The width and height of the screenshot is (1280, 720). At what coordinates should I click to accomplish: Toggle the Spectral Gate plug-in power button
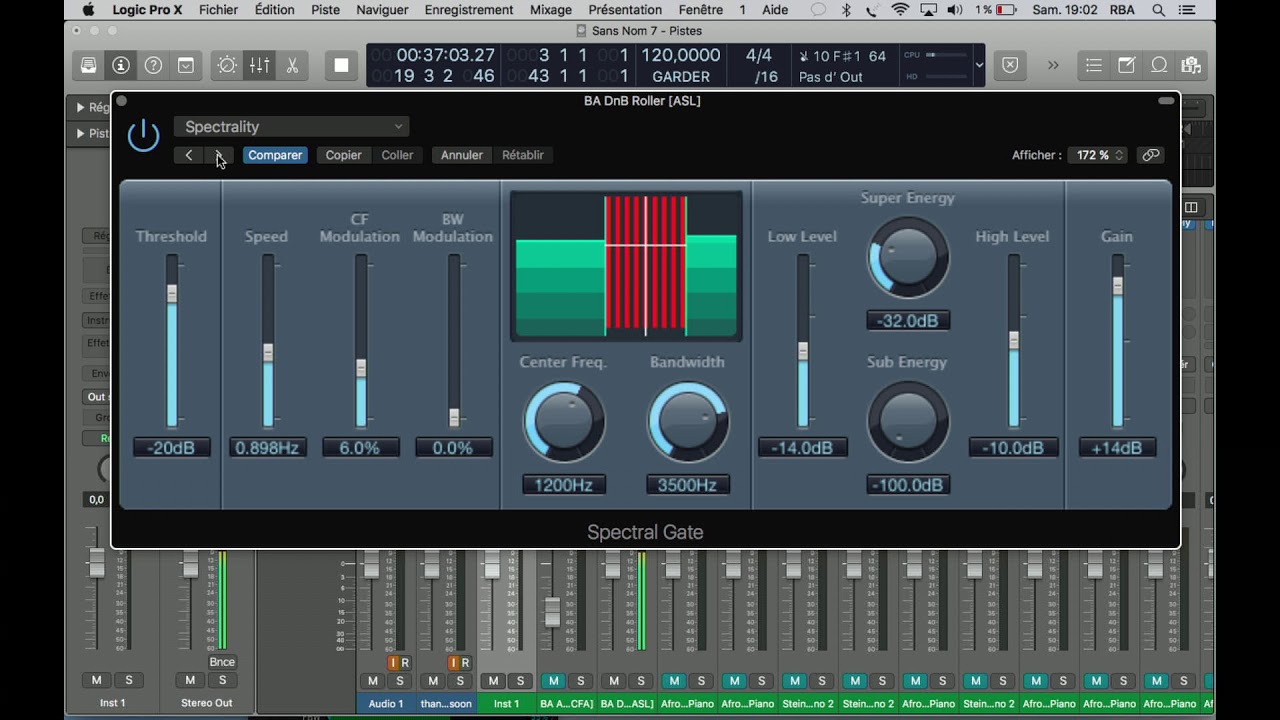tap(143, 136)
